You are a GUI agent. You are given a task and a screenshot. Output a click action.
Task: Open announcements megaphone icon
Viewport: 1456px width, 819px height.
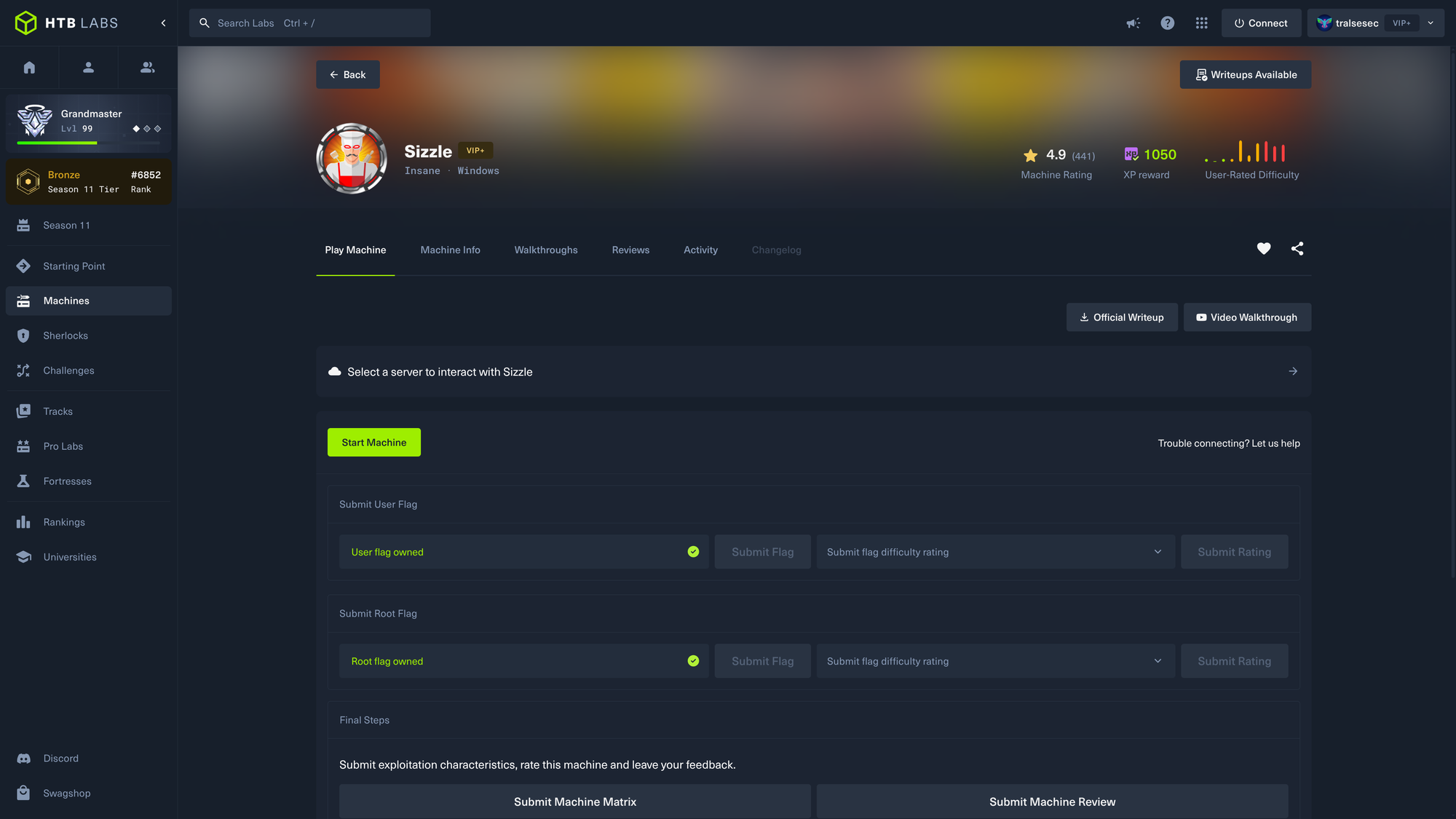pyautogui.click(x=1133, y=23)
